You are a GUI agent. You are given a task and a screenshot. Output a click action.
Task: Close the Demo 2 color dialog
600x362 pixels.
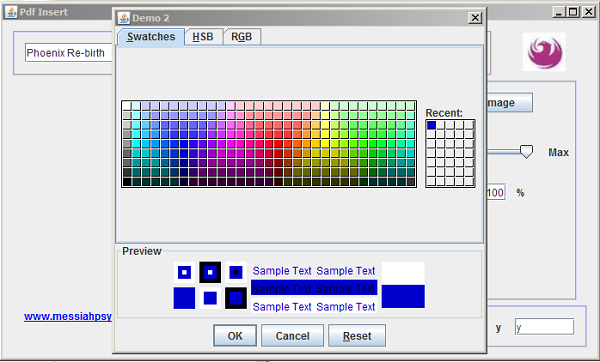[x=475, y=18]
